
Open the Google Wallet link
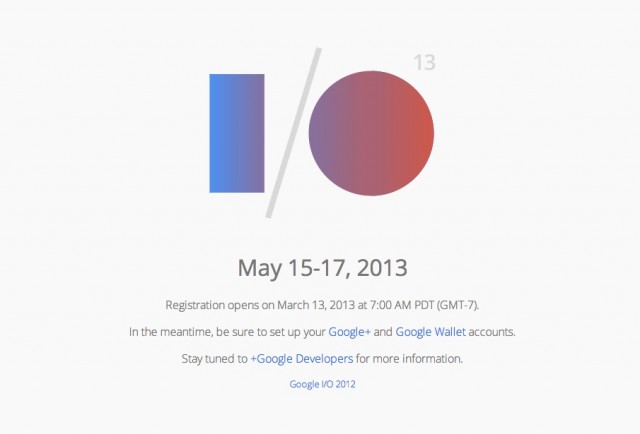[431, 332]
